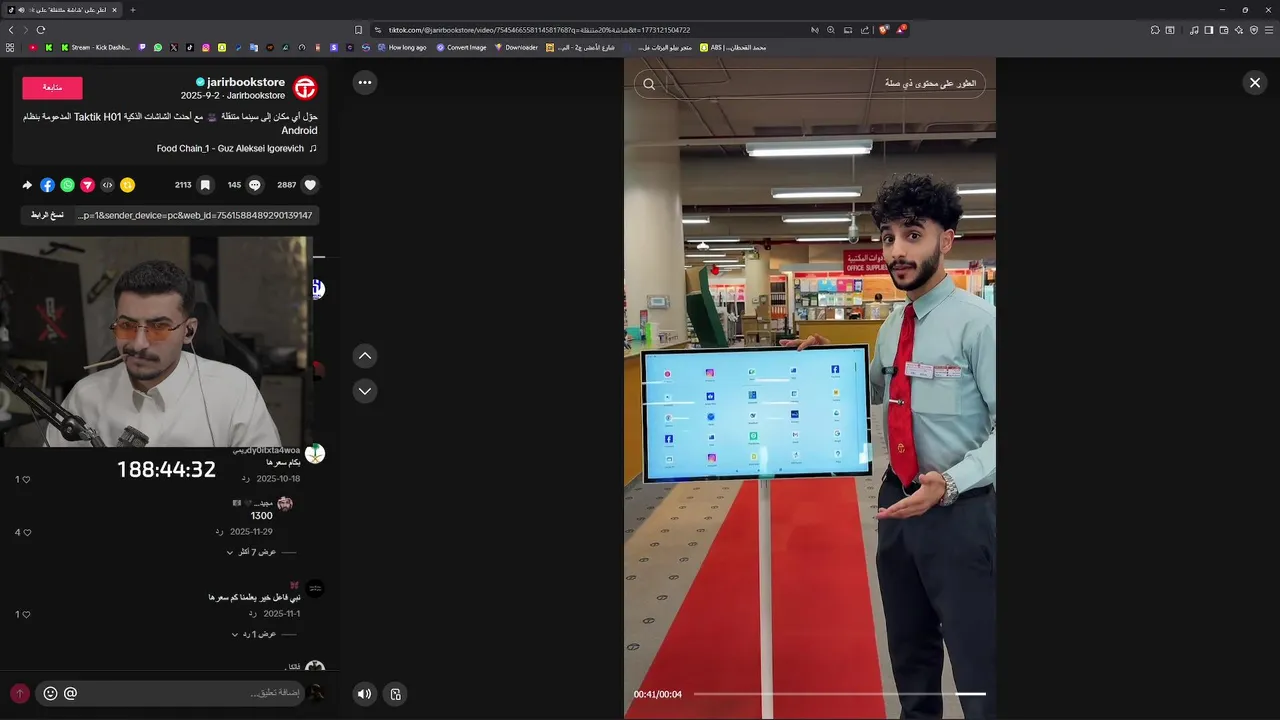The image size is (1280, 720).
Task: Close the TikTok browser tab
Action: coord(114,10)
